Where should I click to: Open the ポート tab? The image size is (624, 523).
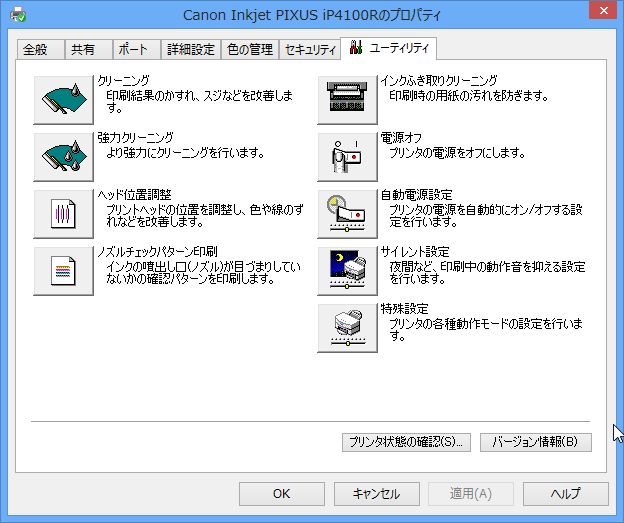point(136,50)
